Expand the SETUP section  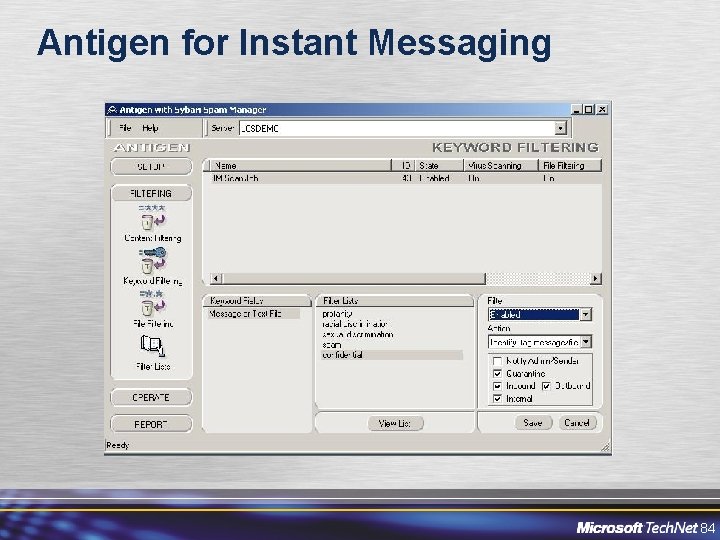click(151, 167)
